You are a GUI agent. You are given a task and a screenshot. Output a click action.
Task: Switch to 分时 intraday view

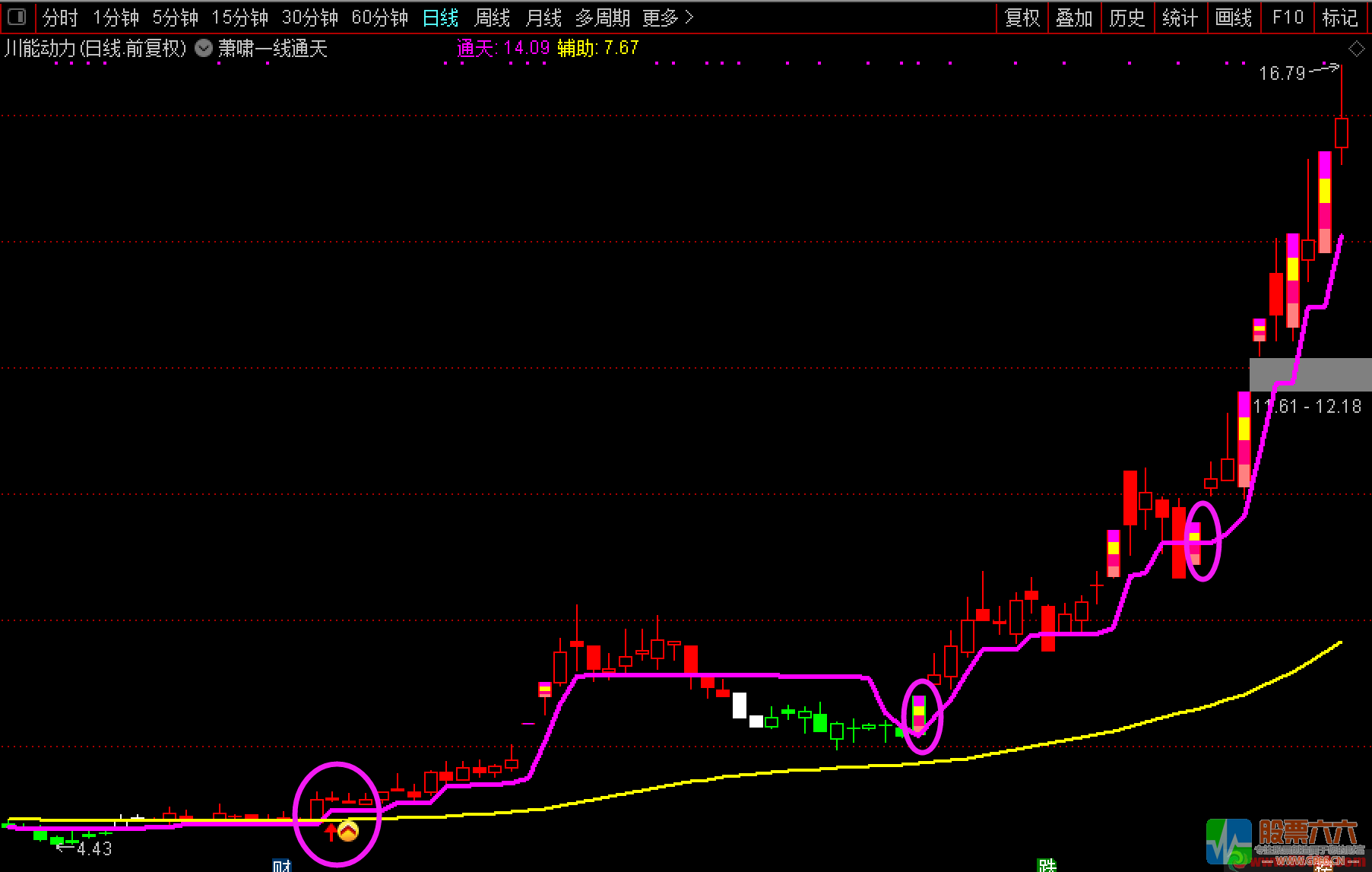60,17
